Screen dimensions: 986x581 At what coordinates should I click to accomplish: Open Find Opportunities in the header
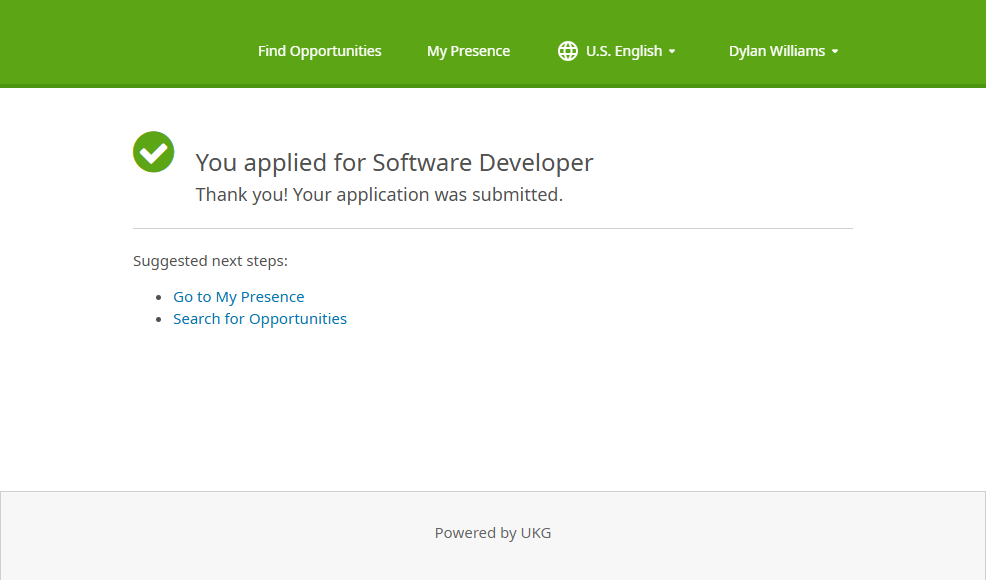point(319,51)
